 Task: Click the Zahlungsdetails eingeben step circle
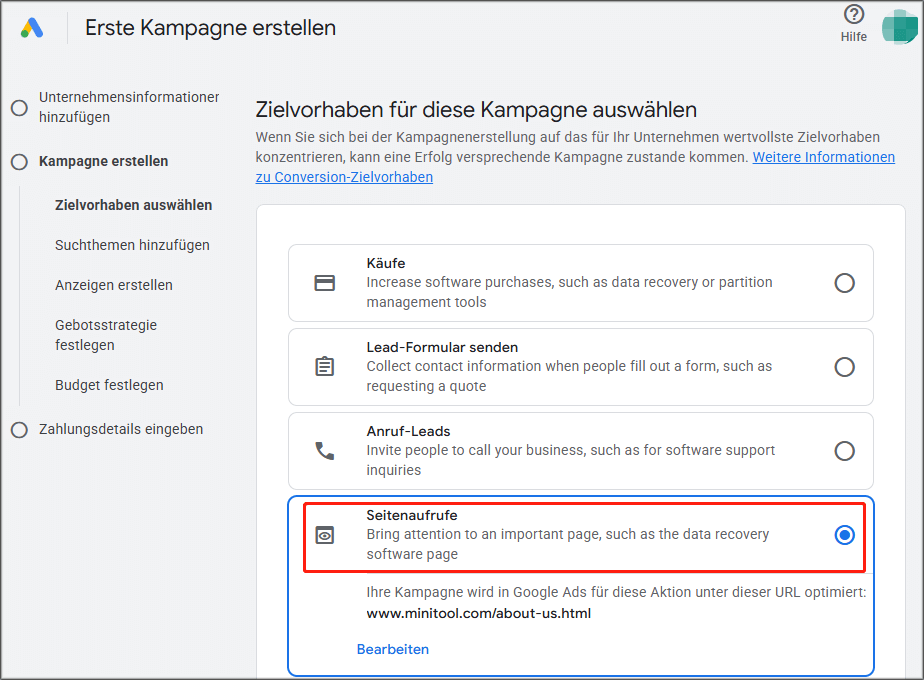(x=18, y=429)
